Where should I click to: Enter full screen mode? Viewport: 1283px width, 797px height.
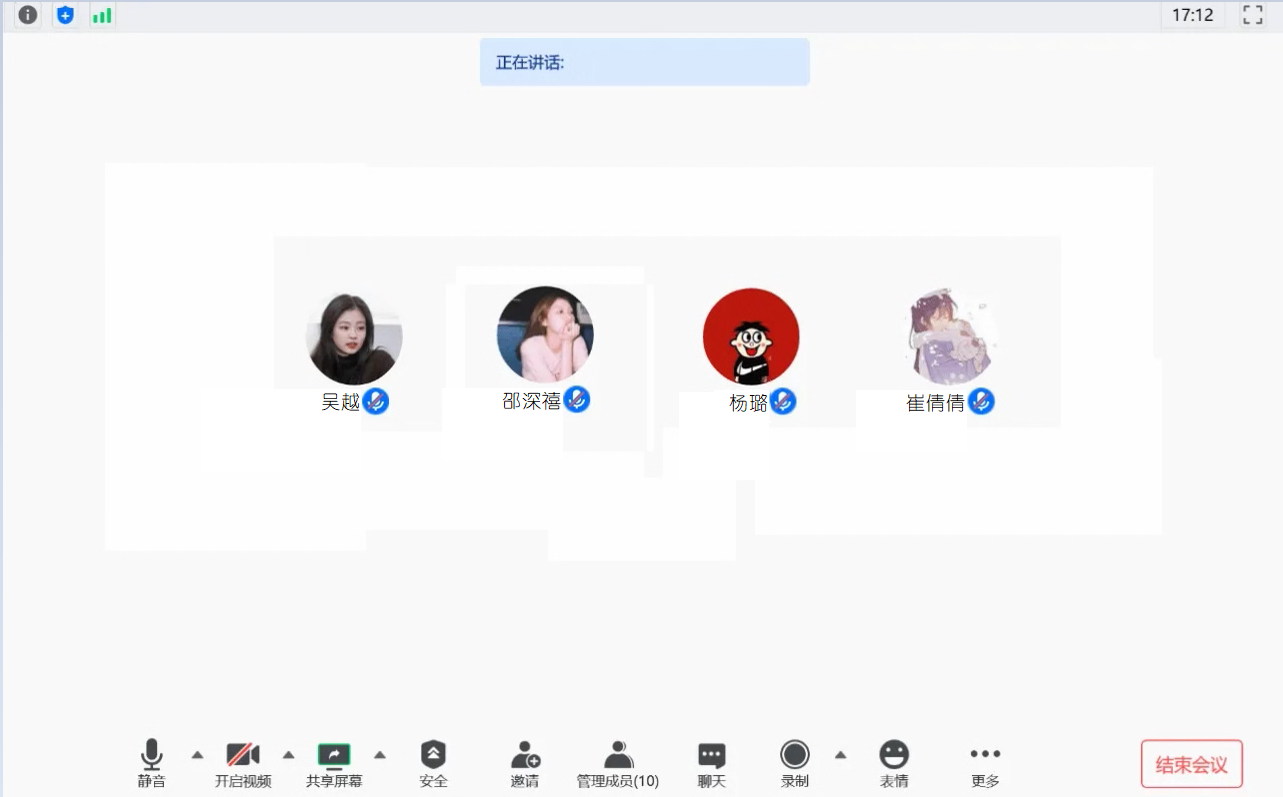pos(1252,15)
